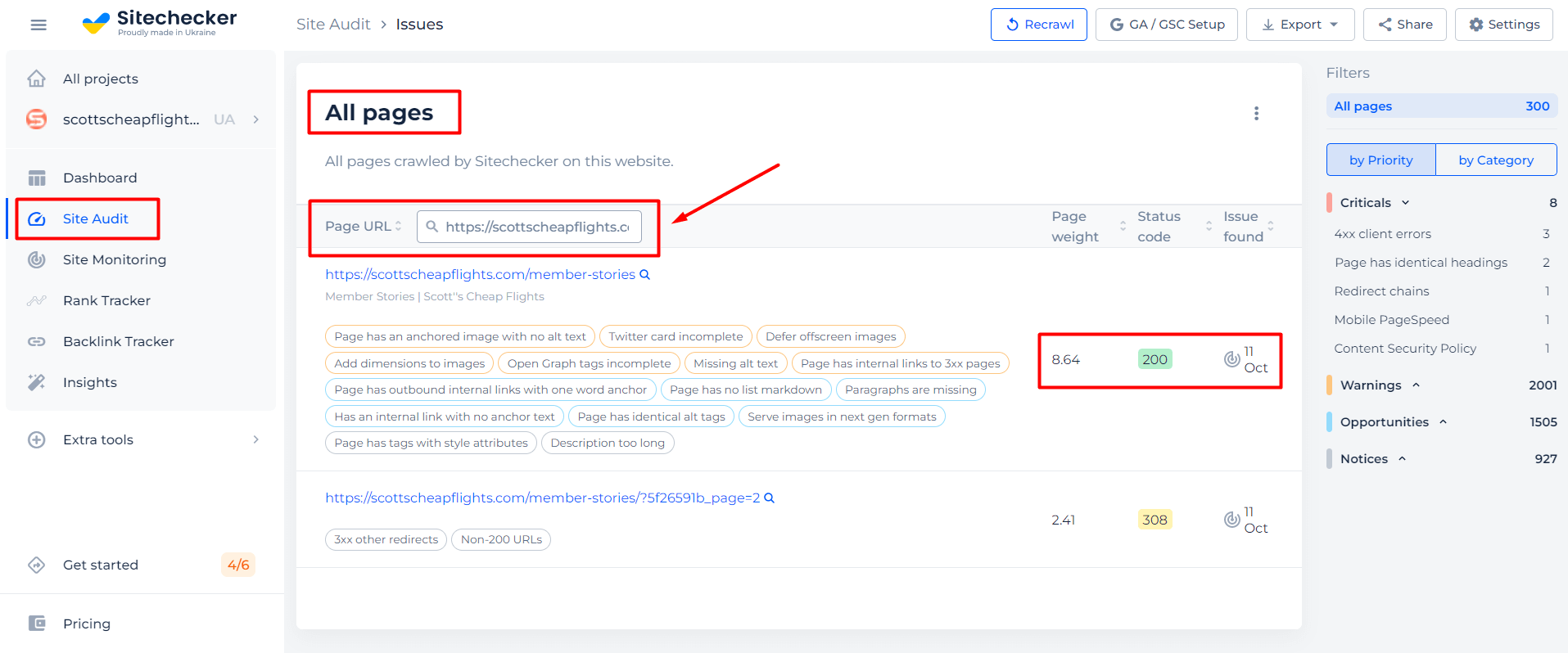Image resolution: width=1568 pixels, height=653 pixels.
Task: Click the 'Defer offscreen images' tag
Action: pos(830,336)
